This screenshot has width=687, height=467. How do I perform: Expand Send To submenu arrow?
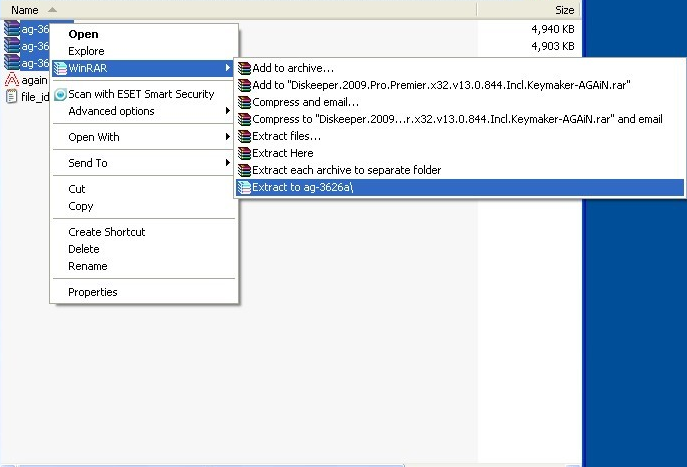pyautogui.click(x=227, y=163)
